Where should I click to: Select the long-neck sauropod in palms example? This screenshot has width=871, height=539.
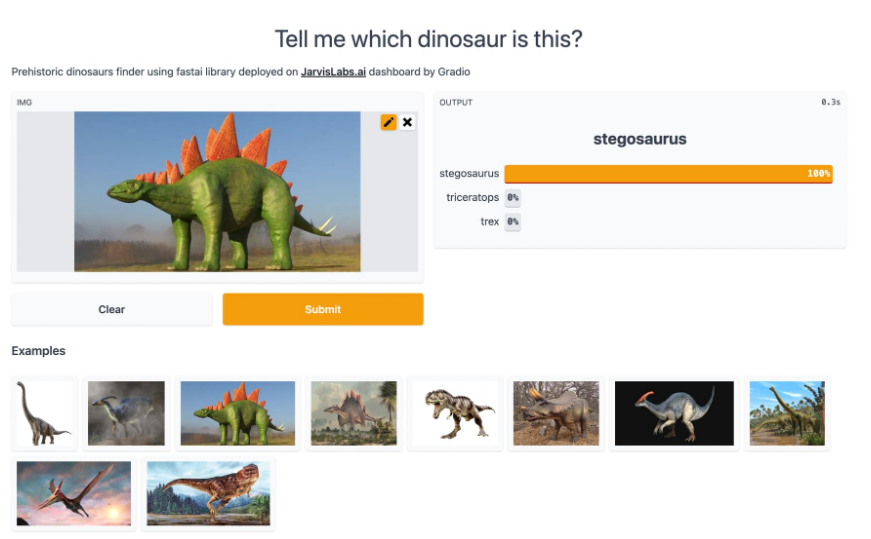pos(787,413)
